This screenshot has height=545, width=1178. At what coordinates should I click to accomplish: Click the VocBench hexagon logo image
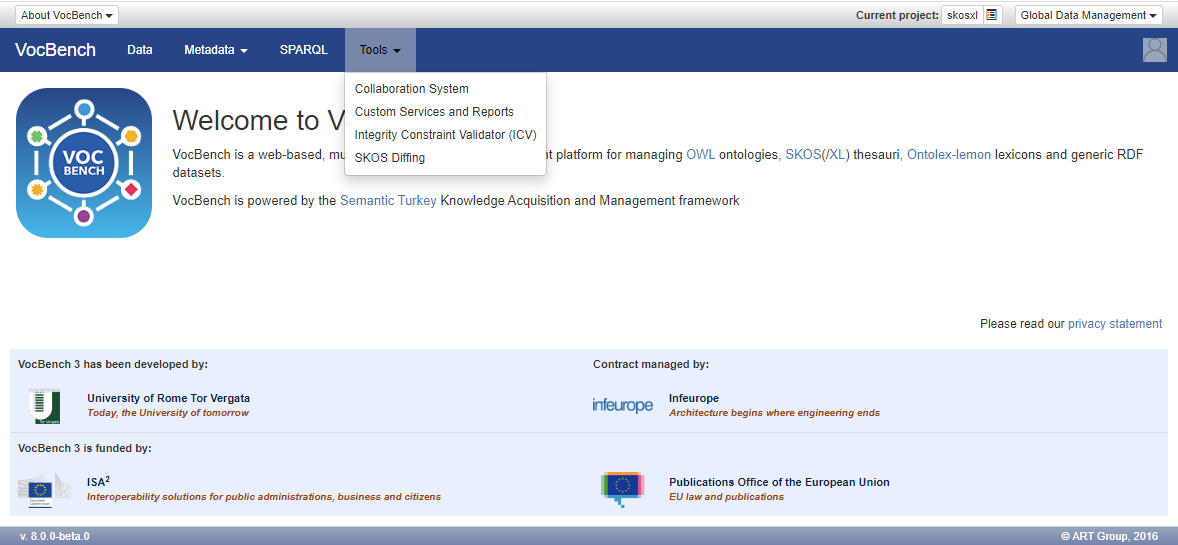[x=83, y=163]
